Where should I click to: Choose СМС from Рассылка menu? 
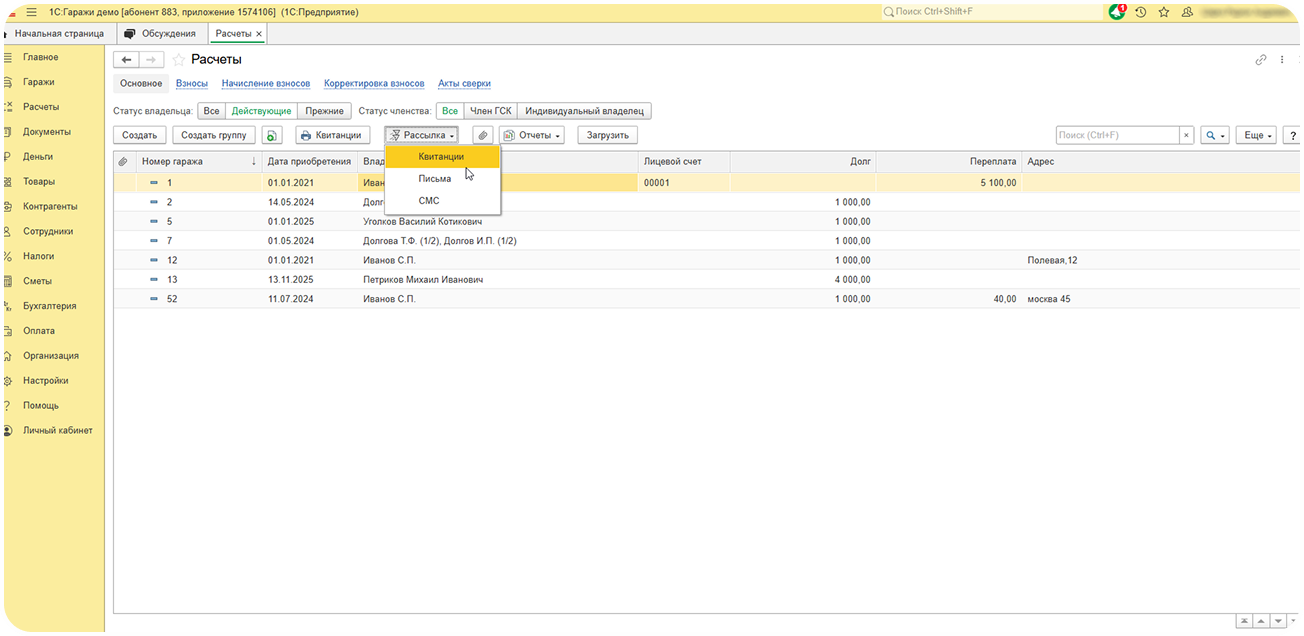pos(429,201)
